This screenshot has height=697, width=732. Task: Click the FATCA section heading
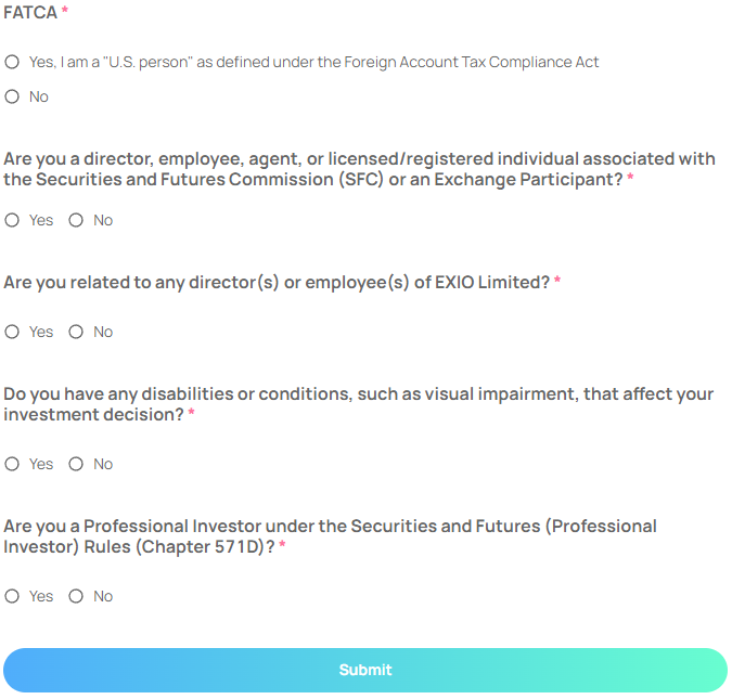click(x=30, y=13)
